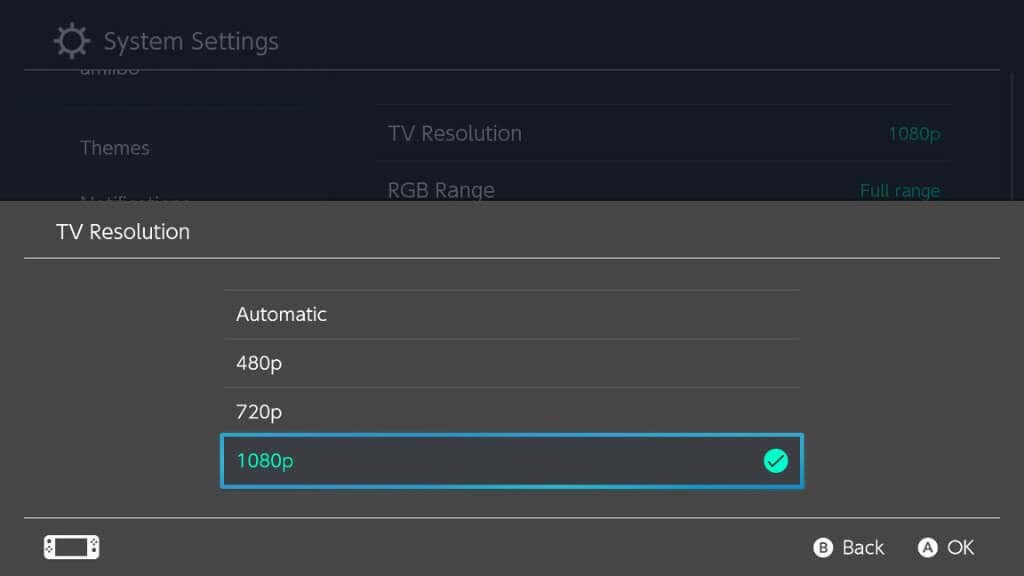The image size is (1024, 576).
Task: Click the gear icon beside the settings title
Action: point(70,40)
